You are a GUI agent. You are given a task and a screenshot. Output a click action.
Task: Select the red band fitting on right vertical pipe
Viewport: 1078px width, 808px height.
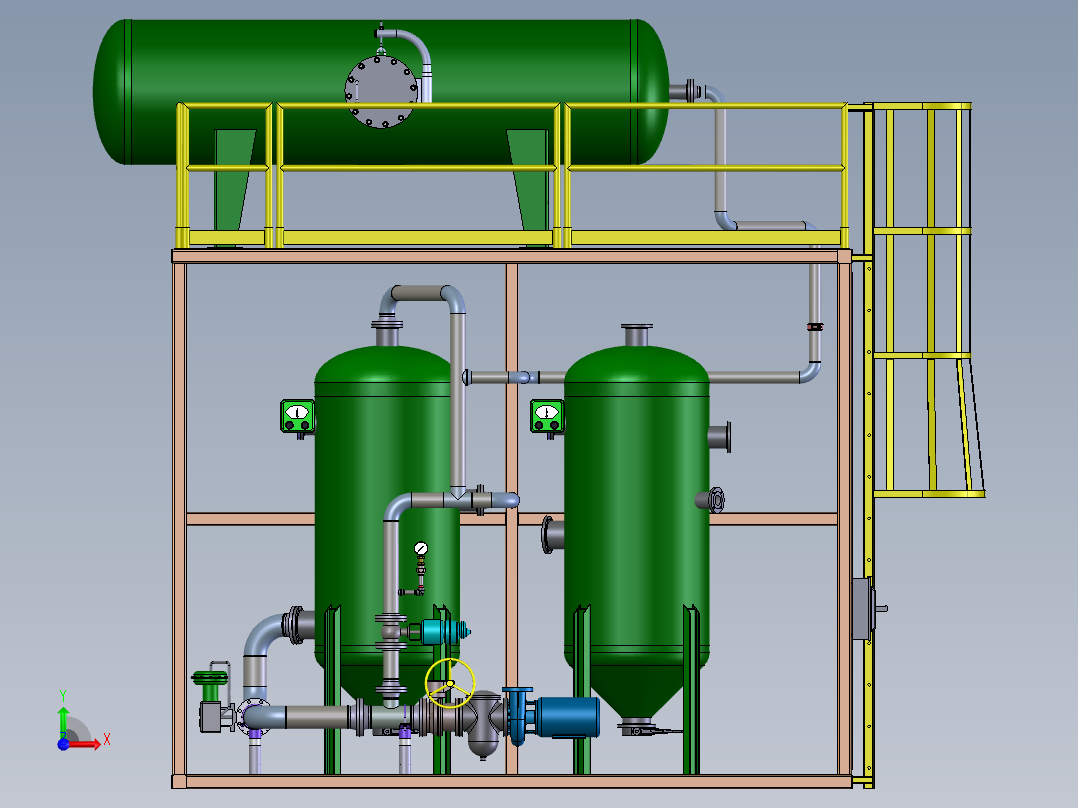pos(815,327)
